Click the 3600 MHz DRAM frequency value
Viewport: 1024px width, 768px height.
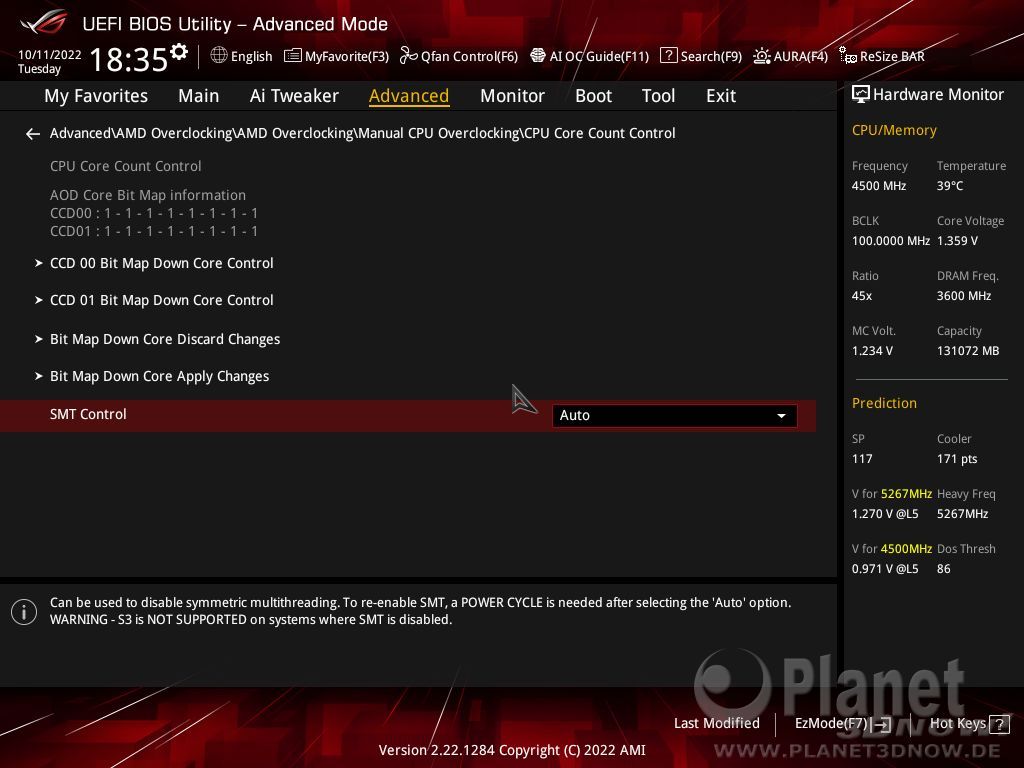point(964,296)
